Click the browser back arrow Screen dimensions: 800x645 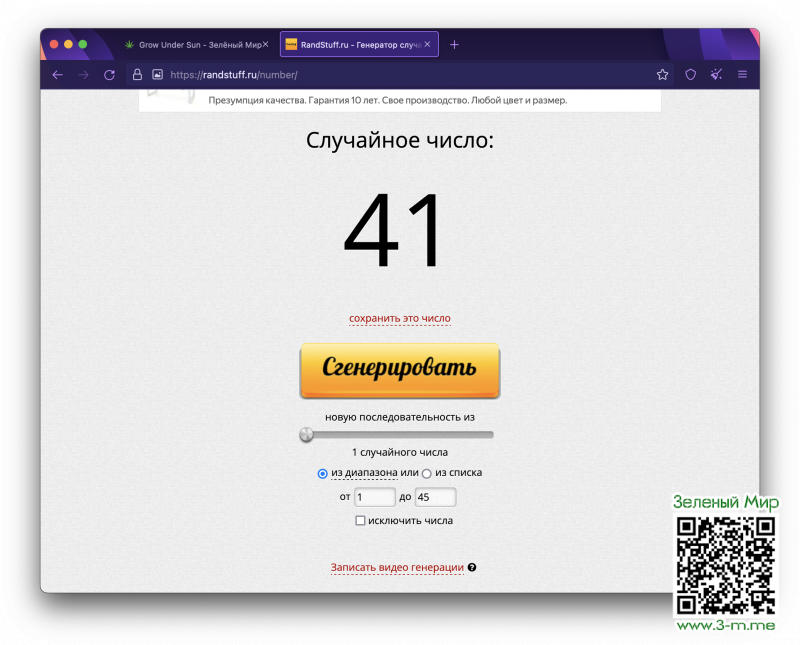pyautogui.click(x=57, y=75)
